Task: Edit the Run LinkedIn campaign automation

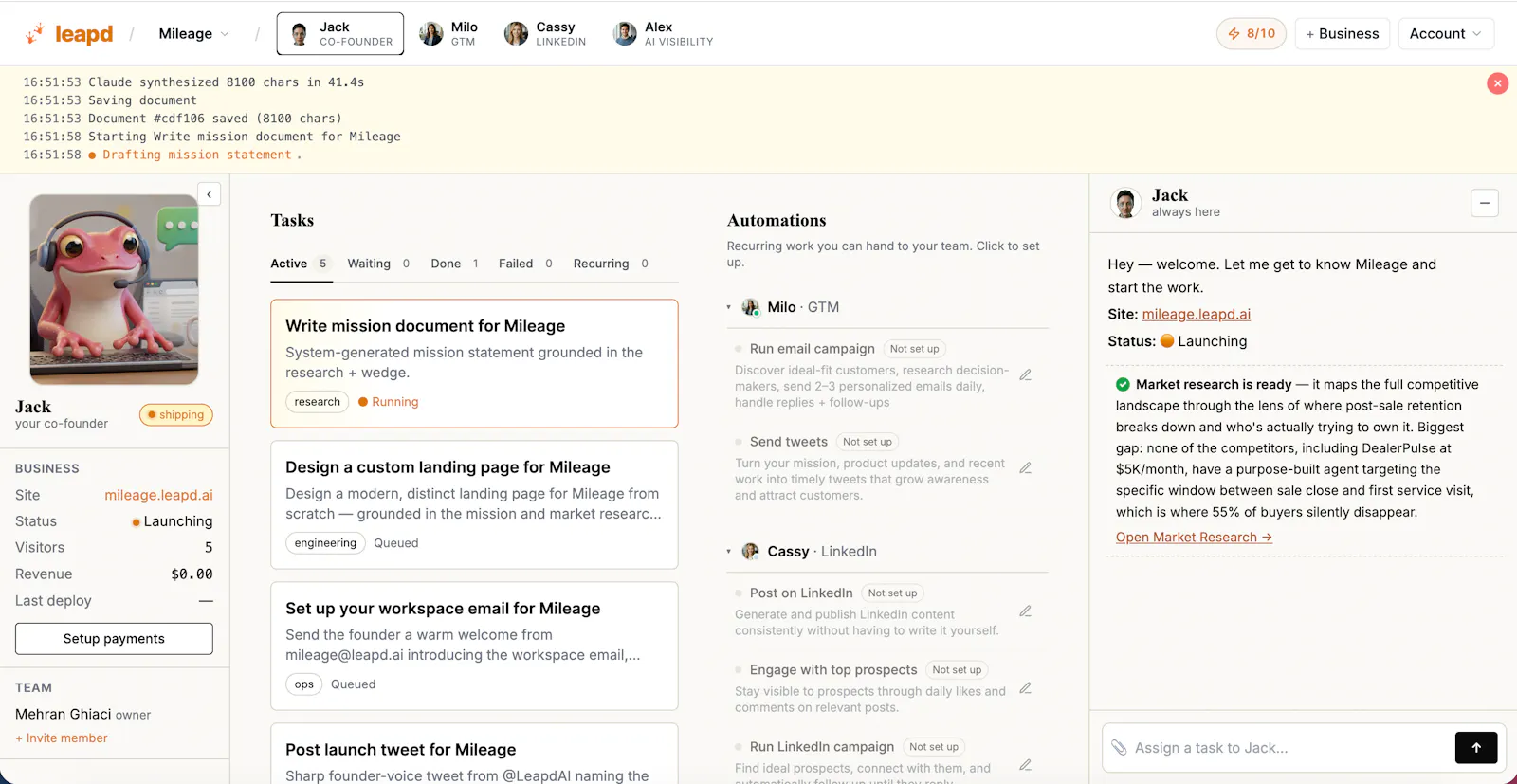Action: (1025, 765)
